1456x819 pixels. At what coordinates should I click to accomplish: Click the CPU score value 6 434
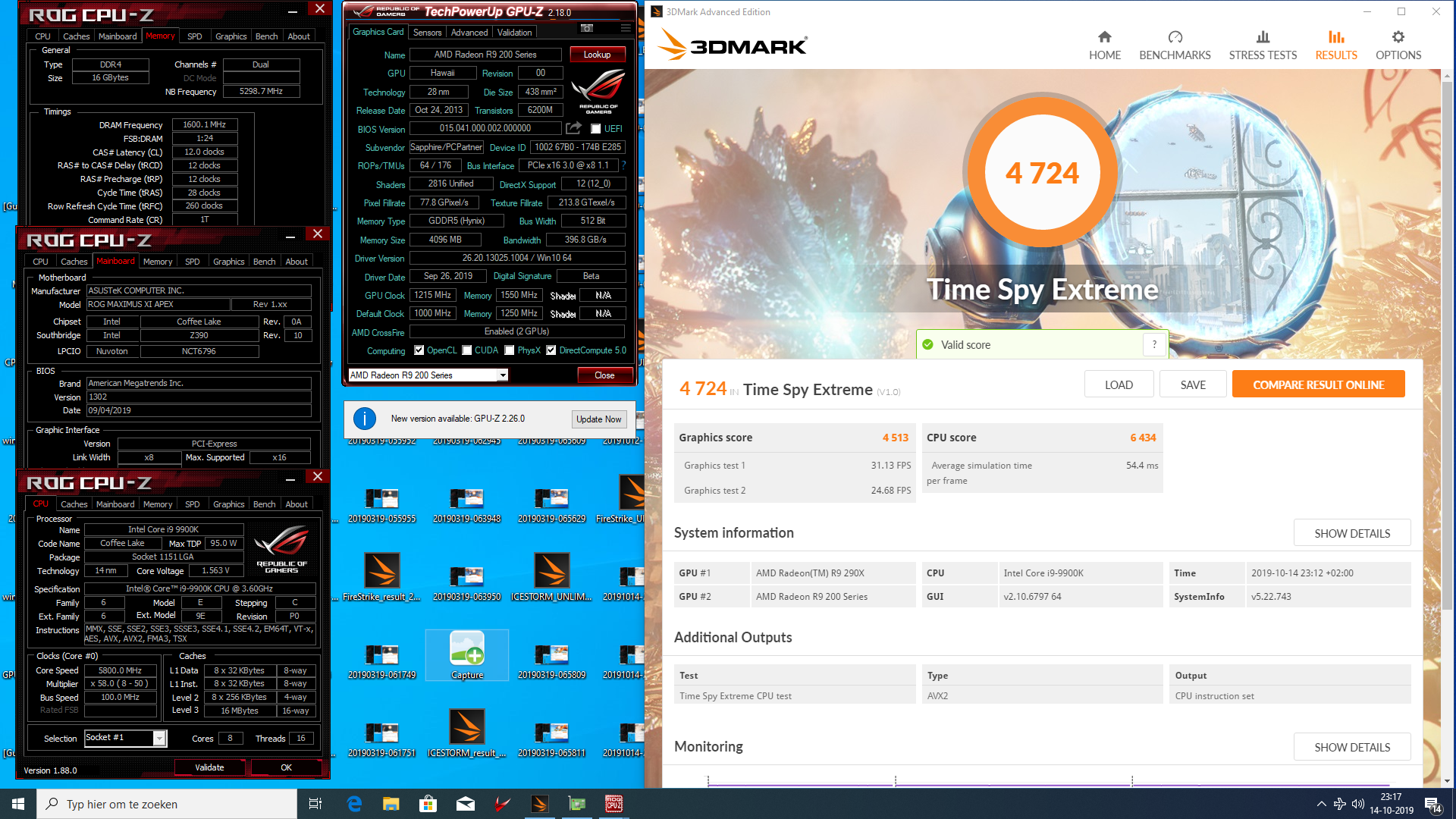tap(1143, 438)
